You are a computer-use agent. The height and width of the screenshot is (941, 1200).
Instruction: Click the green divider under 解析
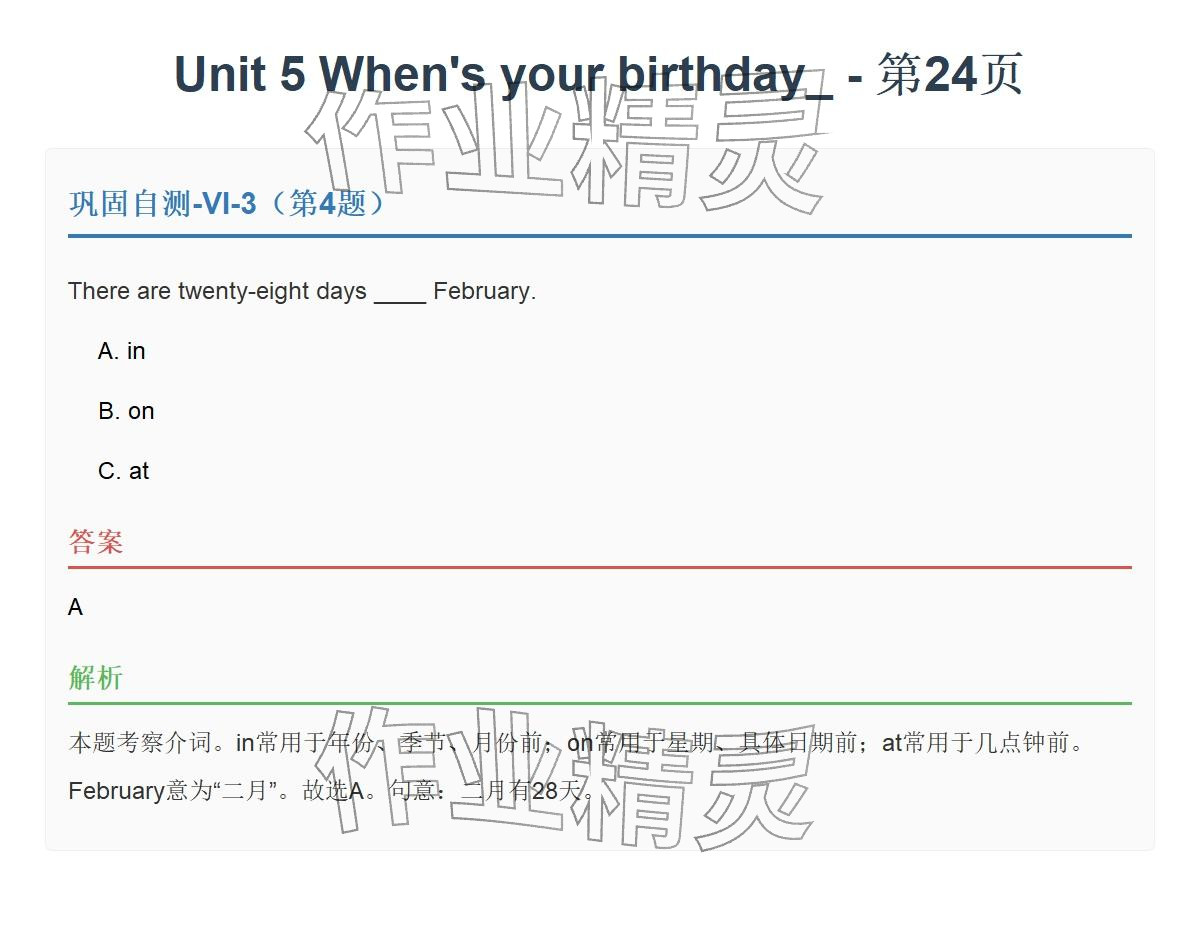tap(600, 703)
